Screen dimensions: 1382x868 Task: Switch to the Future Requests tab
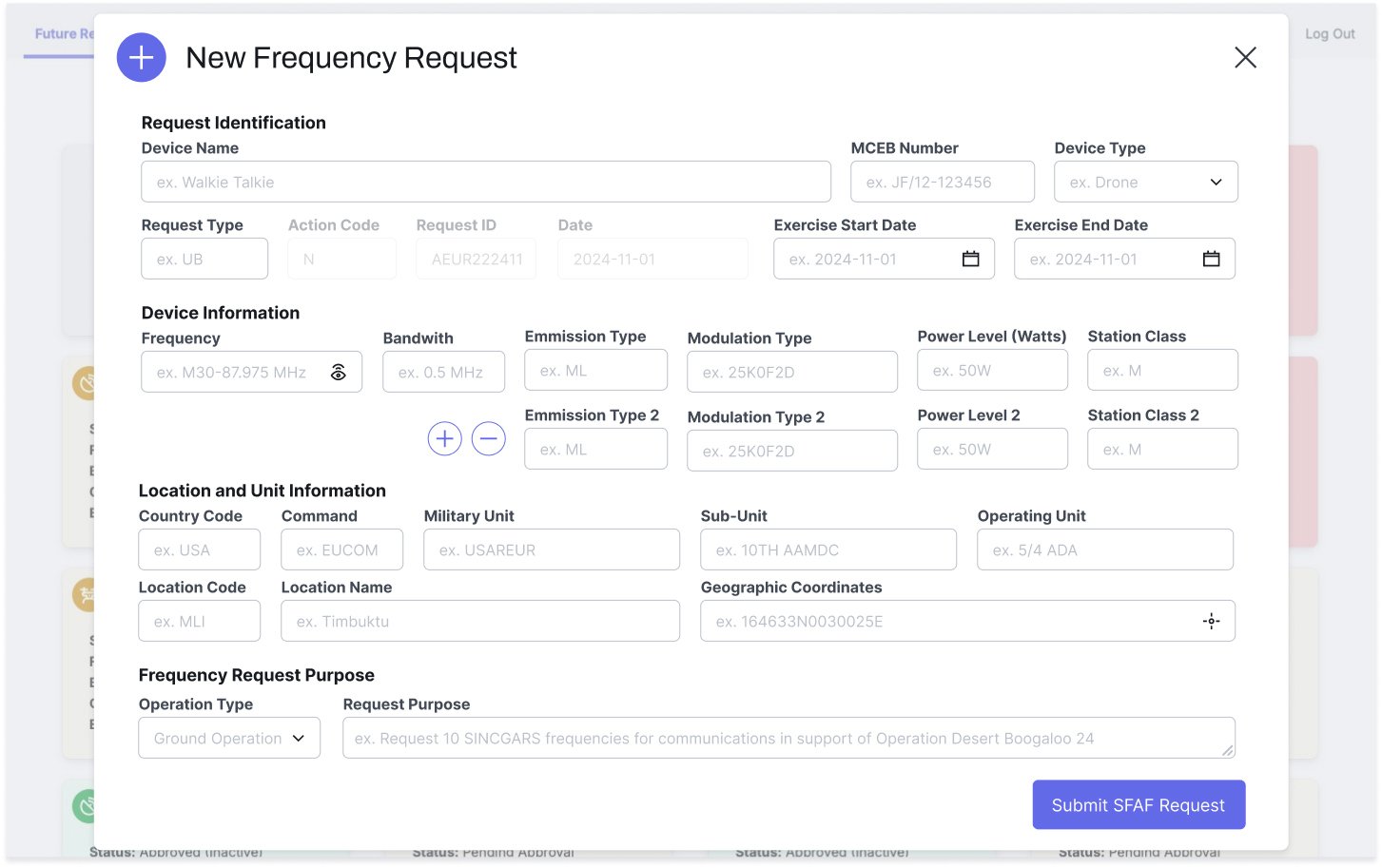[63, 34]
